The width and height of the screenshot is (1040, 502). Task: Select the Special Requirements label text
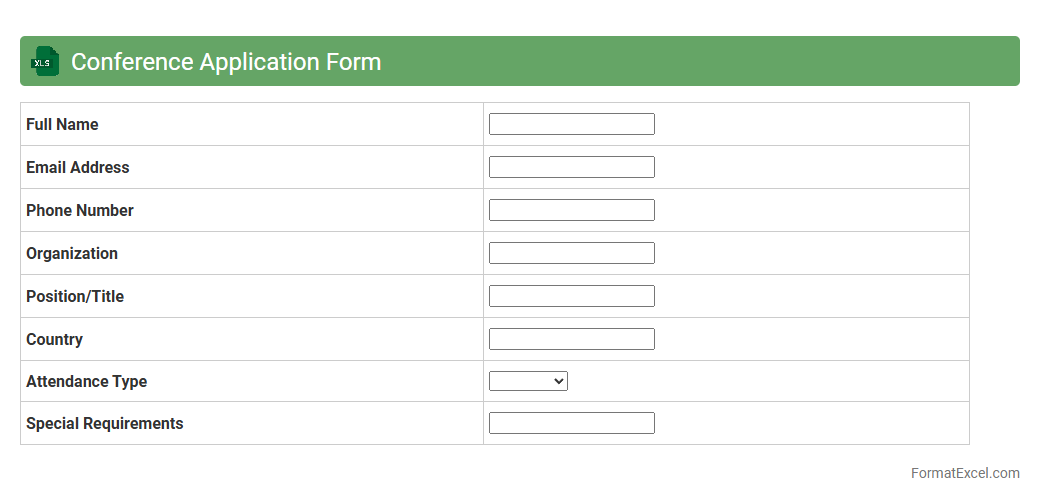coord(104,423)
